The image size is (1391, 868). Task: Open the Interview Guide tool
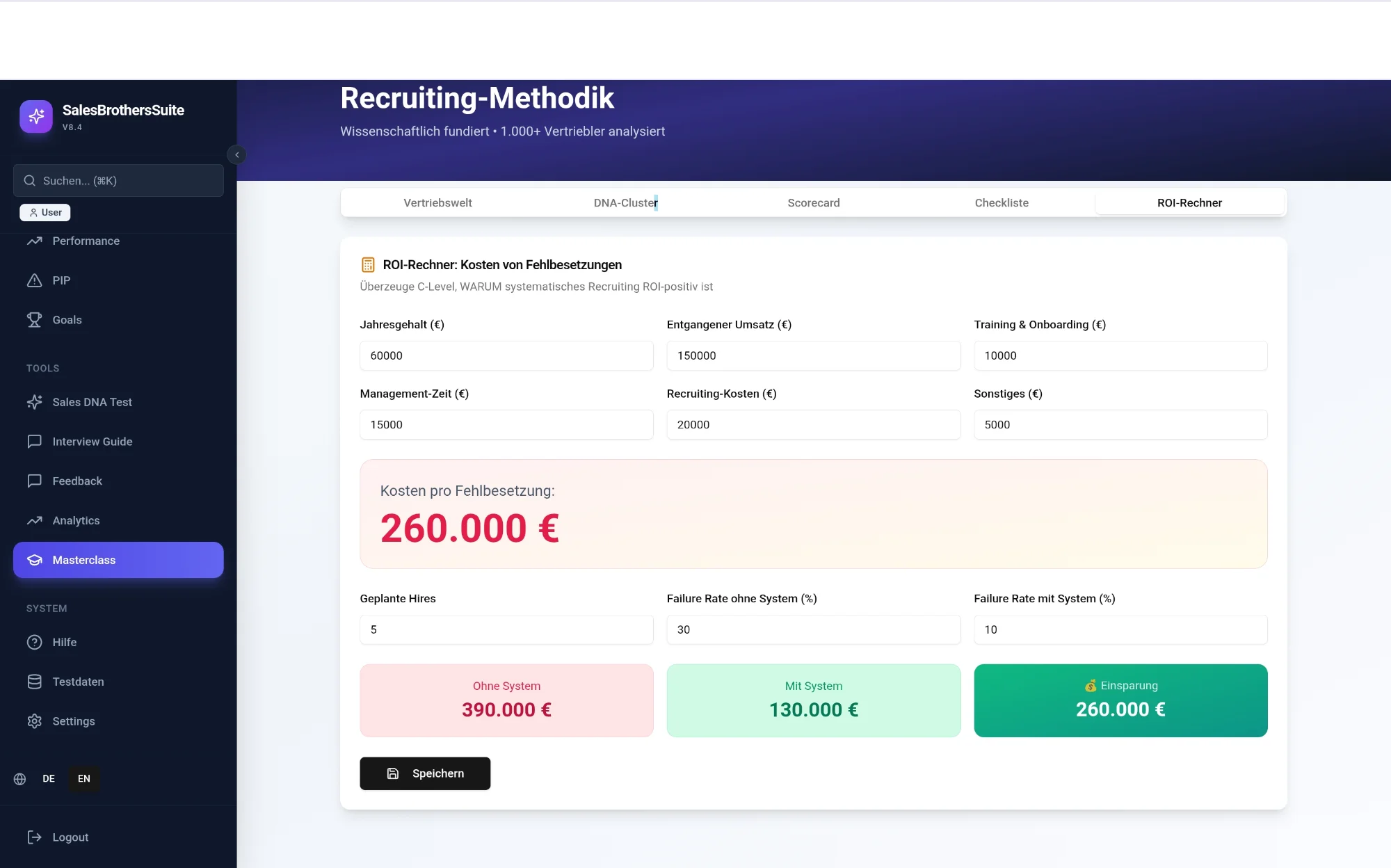pos(91,442)
